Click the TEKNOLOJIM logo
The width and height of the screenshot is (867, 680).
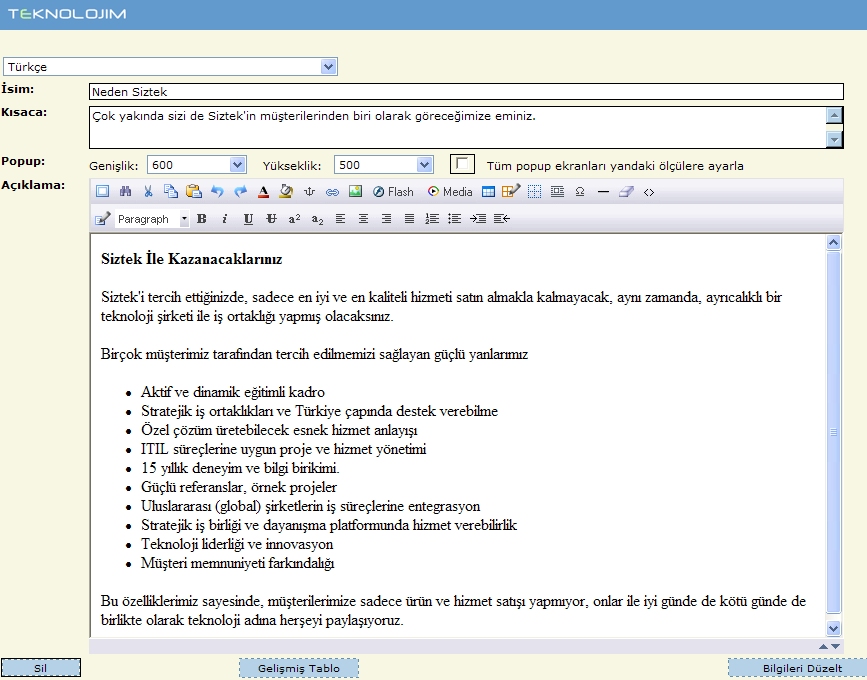(67, 14)
